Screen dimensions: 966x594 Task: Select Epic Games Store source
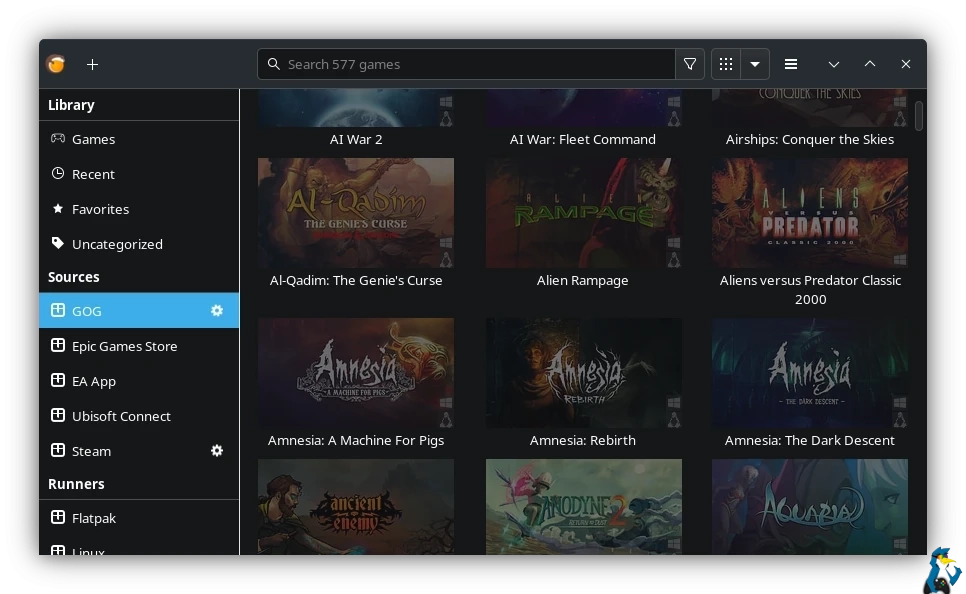(x=124, y=346)
